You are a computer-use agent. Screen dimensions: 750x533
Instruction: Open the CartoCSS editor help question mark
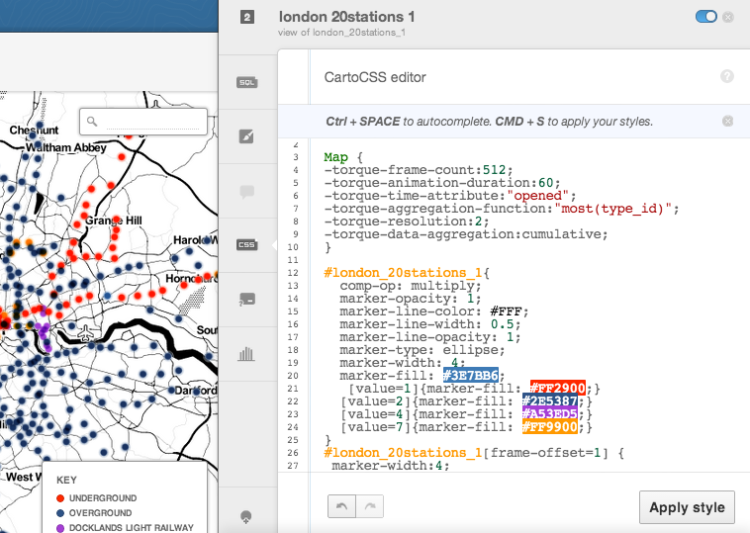pos(727,76)
